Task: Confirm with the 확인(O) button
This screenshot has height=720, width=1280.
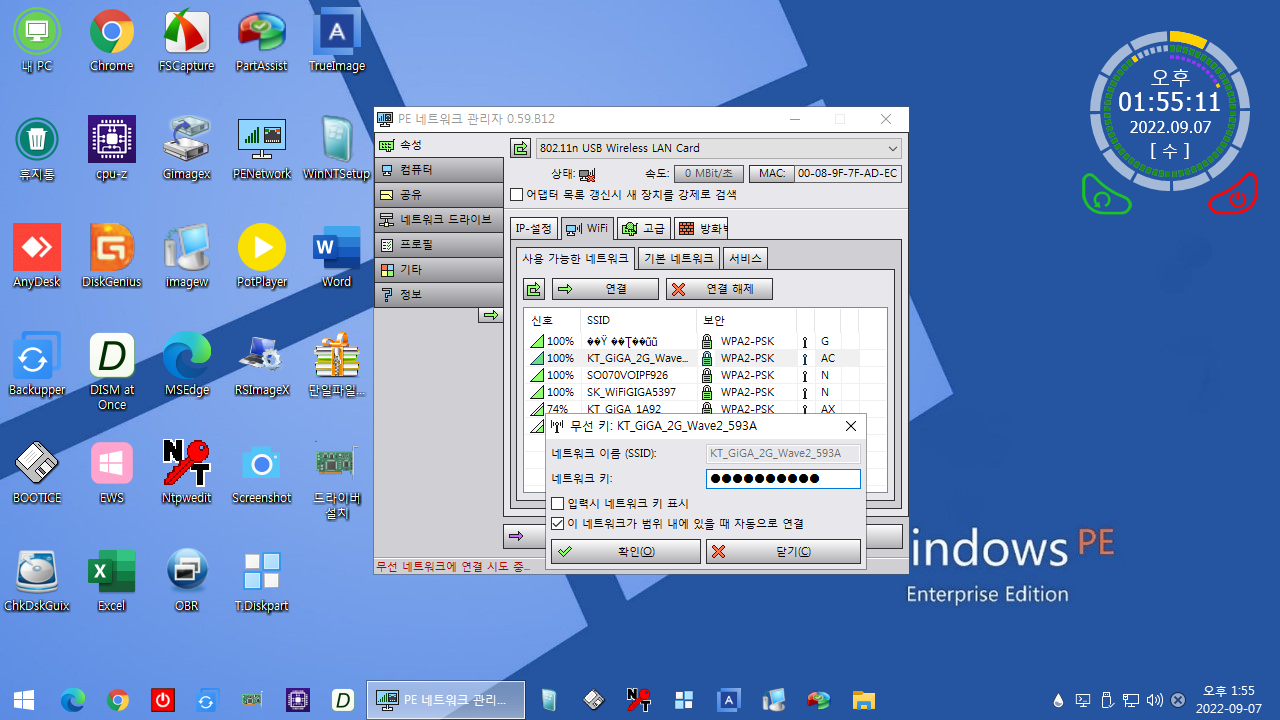Action: click(626, 551)
